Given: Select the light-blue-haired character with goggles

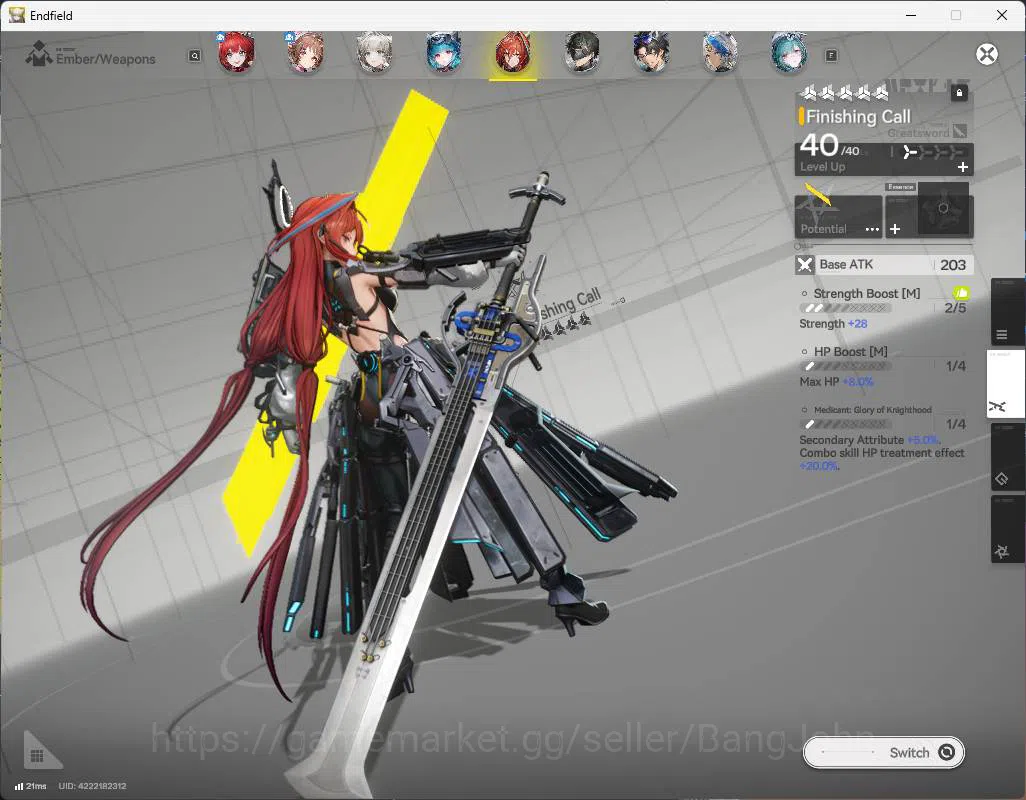Looking at the screenshot, I should (x=444, y=52).
